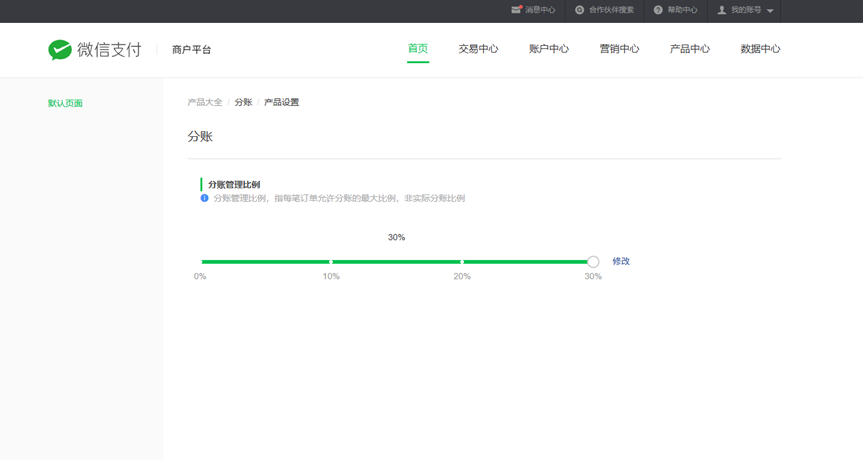
Task: Click the message center envelope icon
Action: click(x=516, y=10)
